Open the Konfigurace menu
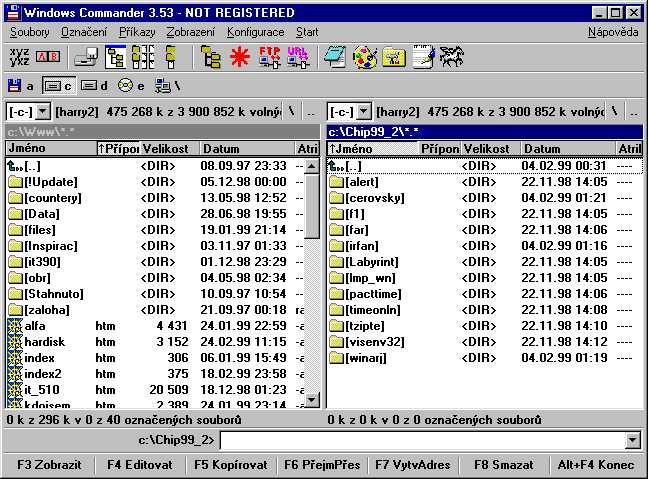The height and width of the screenshot is (479, 648). point(255,32)
